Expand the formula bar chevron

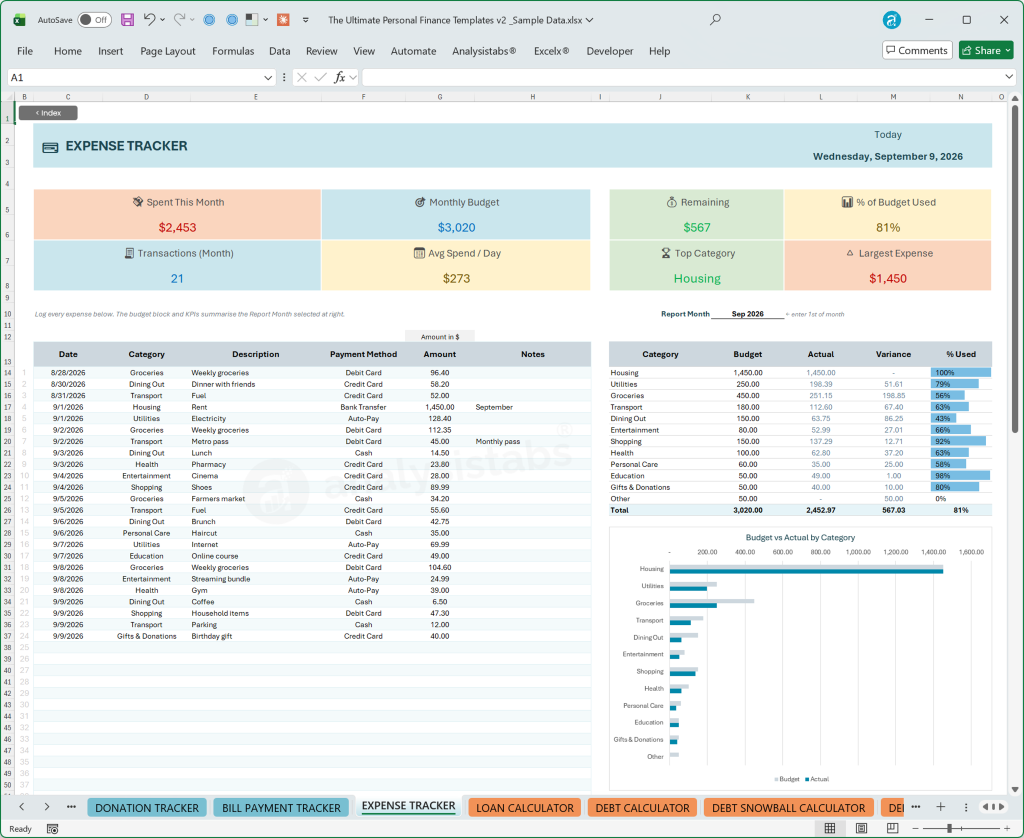[1009, 77]
